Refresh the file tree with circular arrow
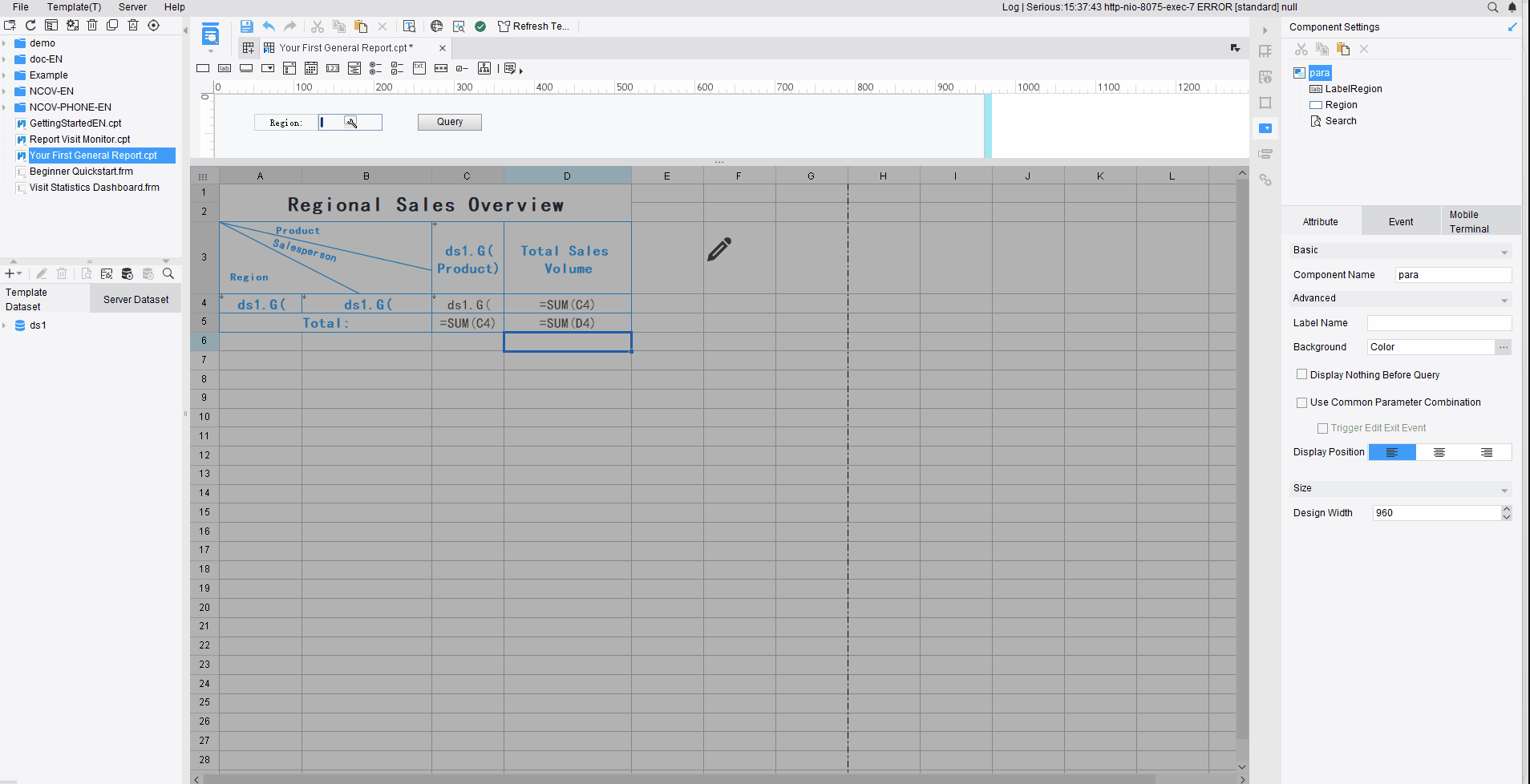Screen dimensions: 1530x784 30,26
